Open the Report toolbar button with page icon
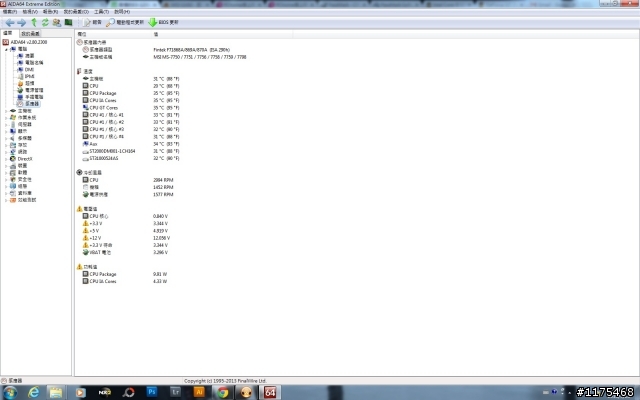 [x=92, y=22]
